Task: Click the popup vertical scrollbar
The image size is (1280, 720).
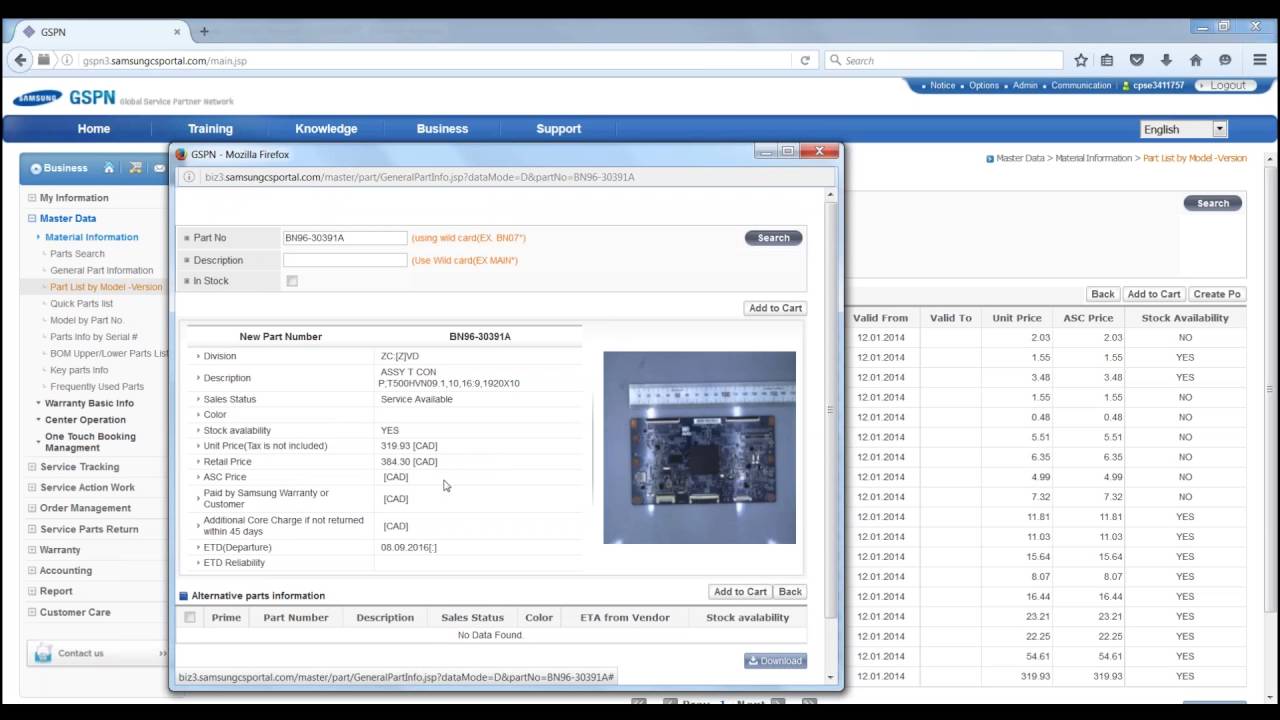Action: [x=831, y=410]
